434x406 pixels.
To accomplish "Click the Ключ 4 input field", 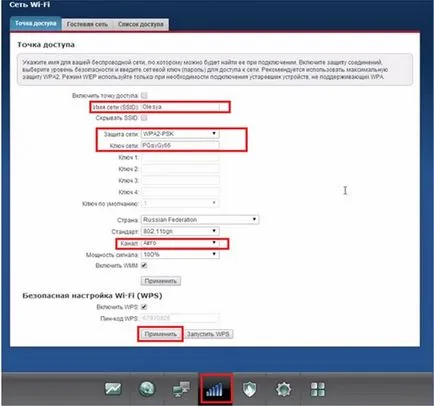I will [x=180, y=192].
